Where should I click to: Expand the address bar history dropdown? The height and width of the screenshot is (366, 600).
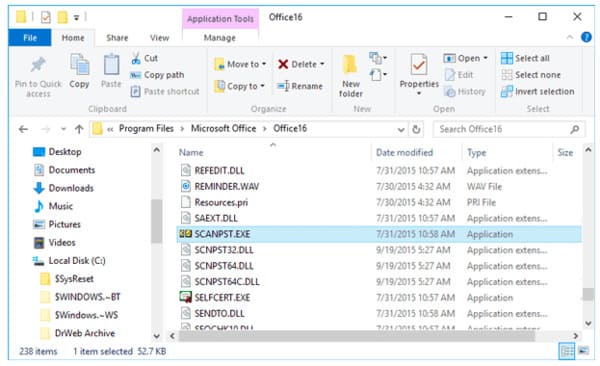pyautogui.click(x=401, y=130)
